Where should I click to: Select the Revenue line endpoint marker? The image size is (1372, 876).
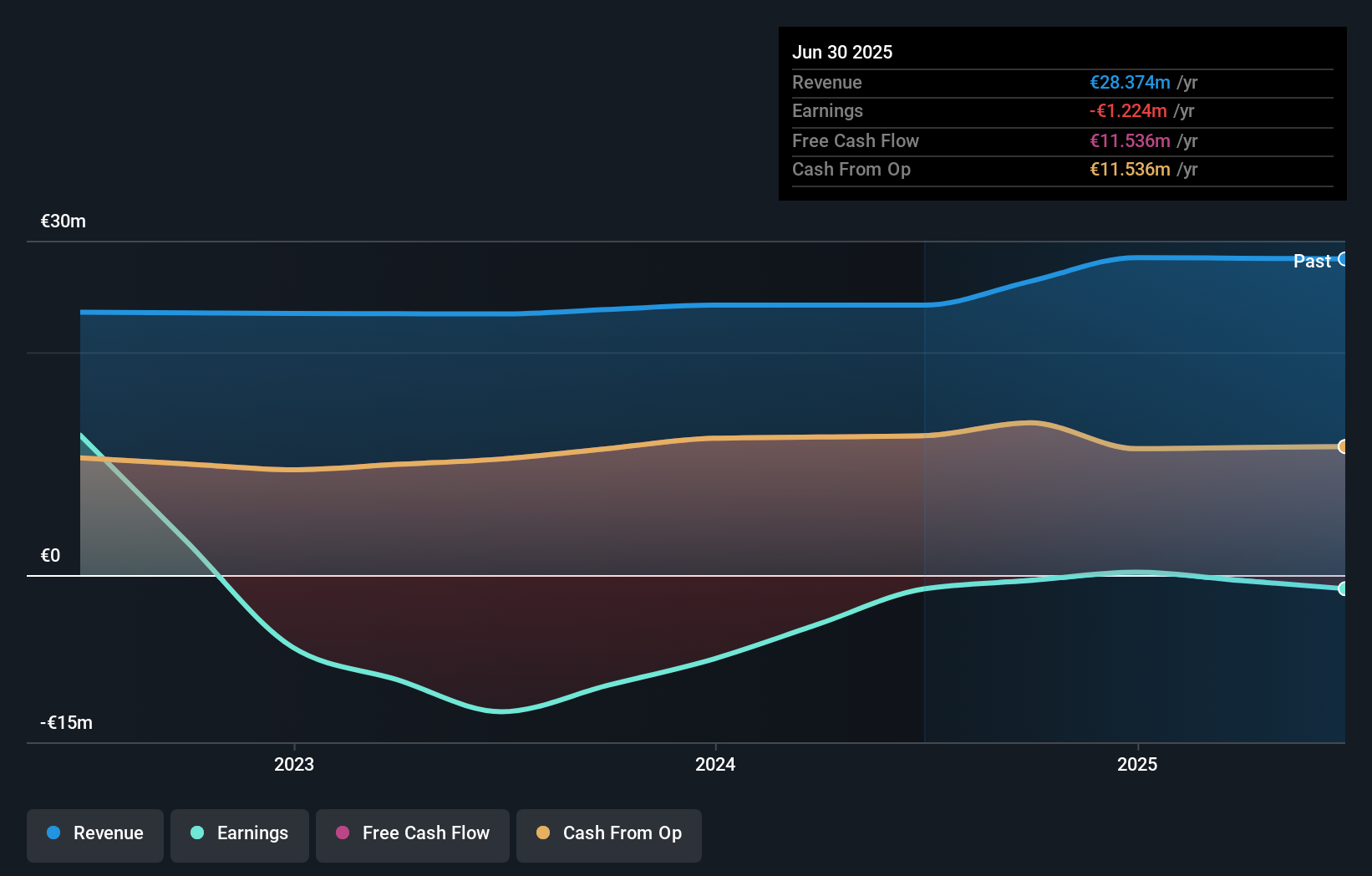1344,259
